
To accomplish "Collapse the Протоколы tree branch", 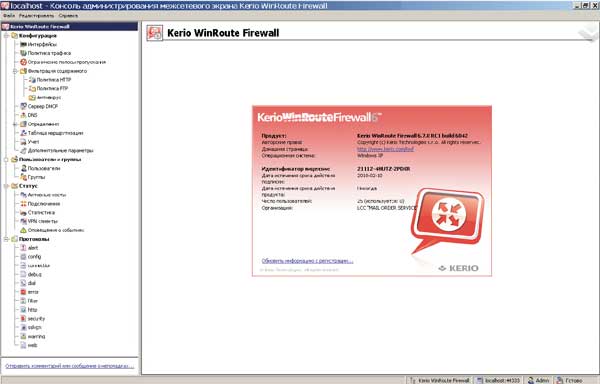I will coord(6,239).
